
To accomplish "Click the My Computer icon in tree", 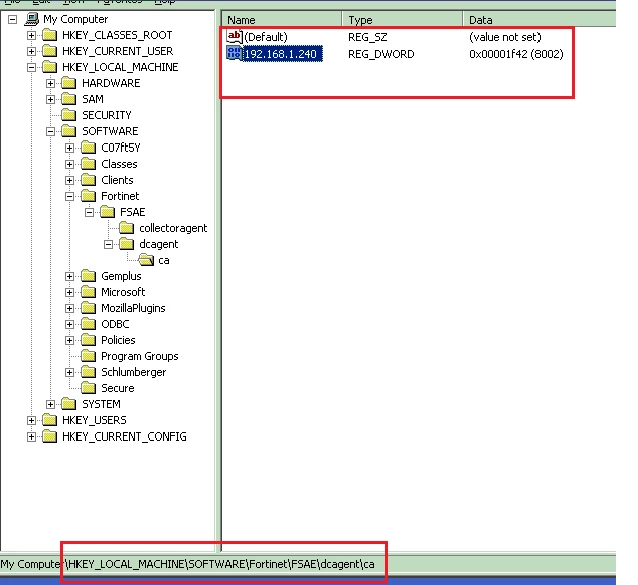I will 32,19.
